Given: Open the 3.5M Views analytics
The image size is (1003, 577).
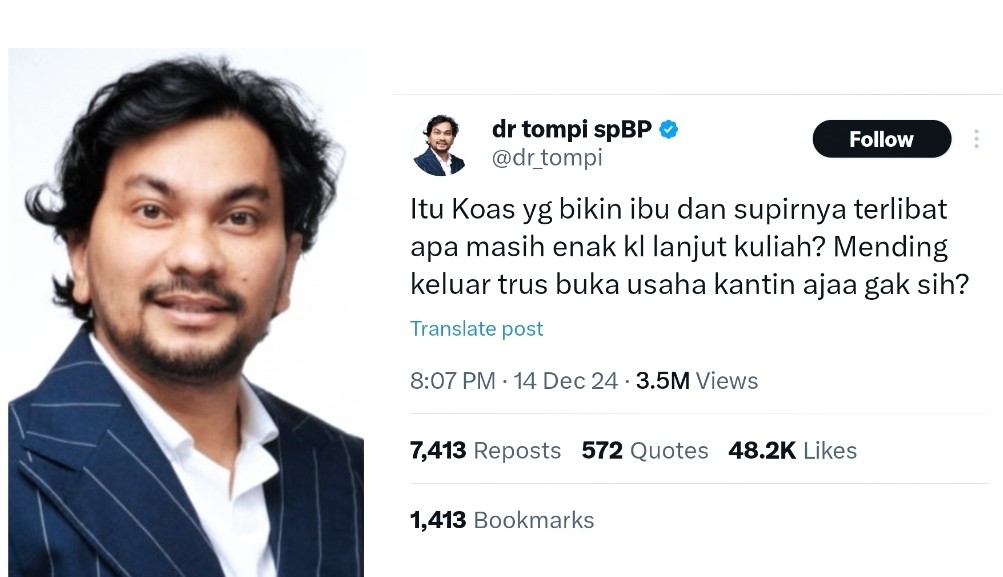Looking at the screenshot, I should click(x=697, y=381).
